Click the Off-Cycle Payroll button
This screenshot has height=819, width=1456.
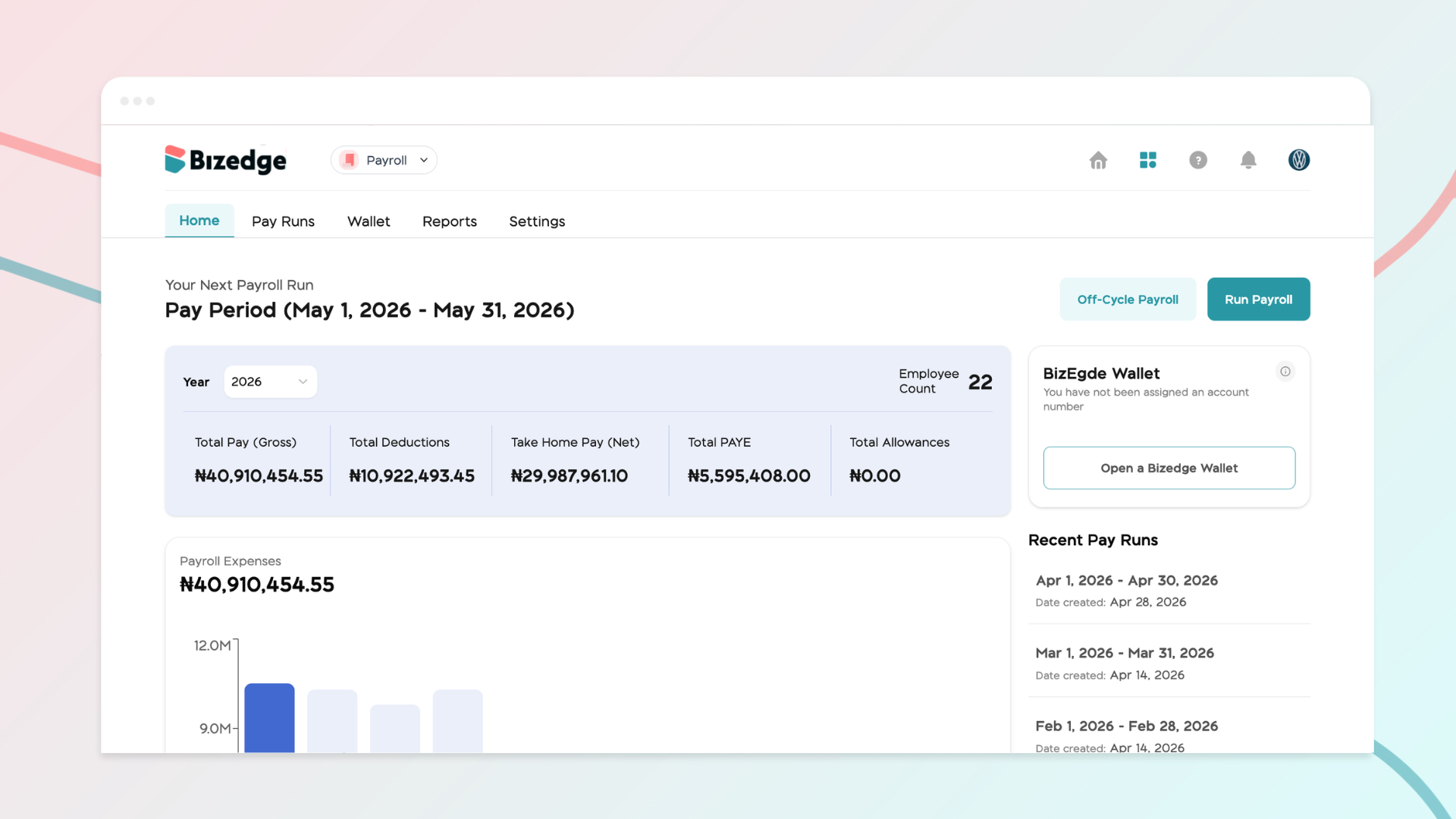coord(1128,300)
